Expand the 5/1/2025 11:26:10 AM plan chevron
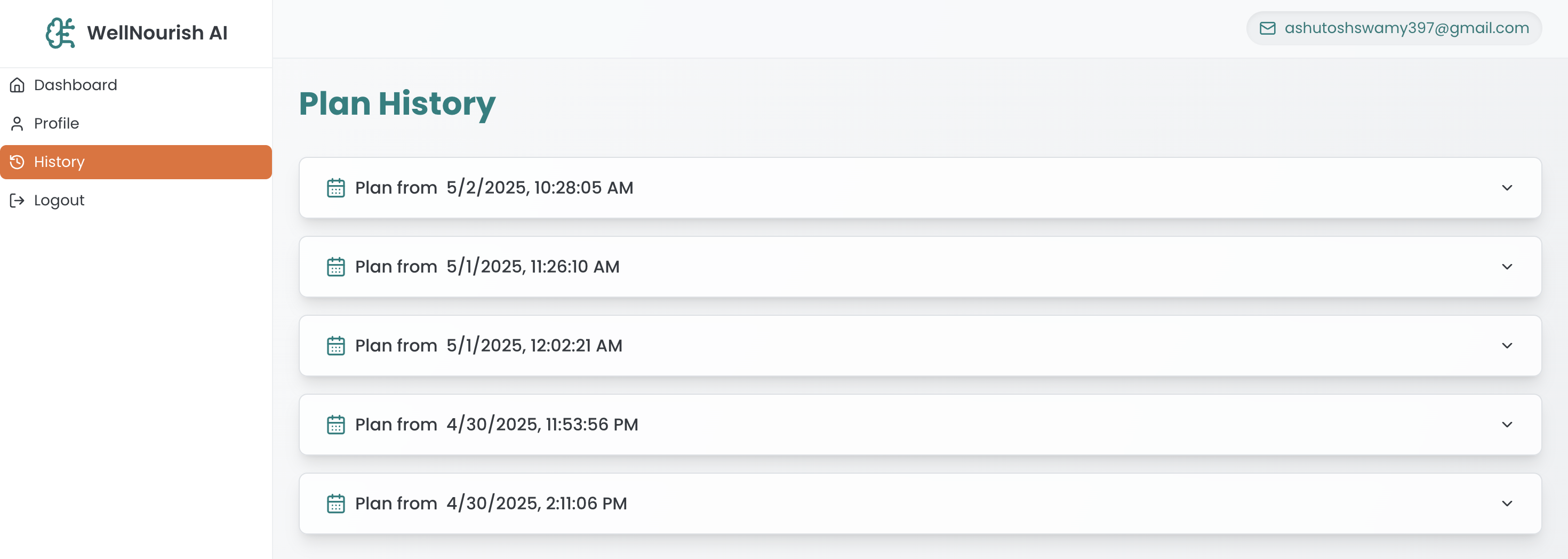The image size is (1568, 559). coord(1507,267)
